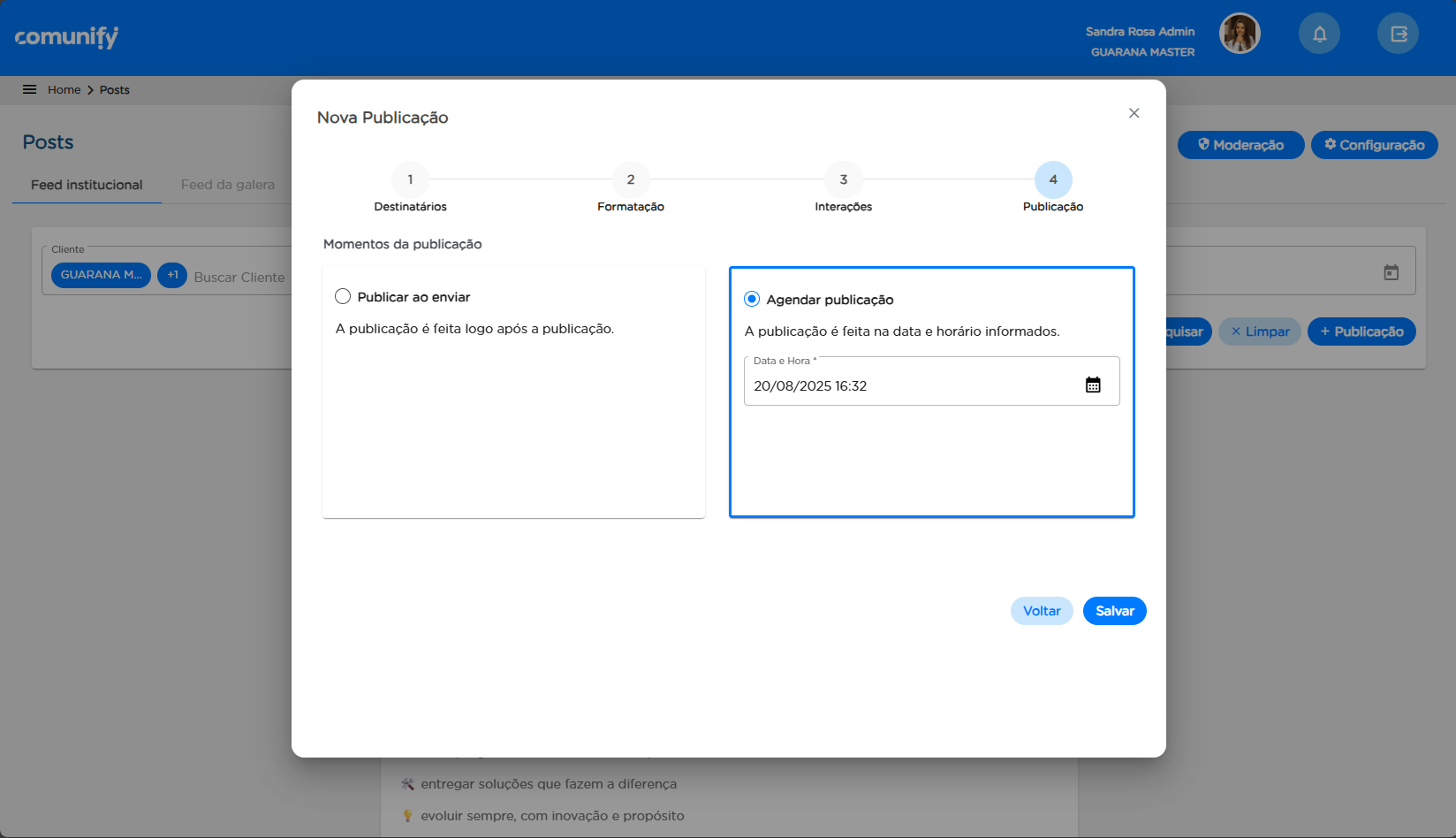
Task: Go to step 1 Destinatários
Action: (410, 179)
